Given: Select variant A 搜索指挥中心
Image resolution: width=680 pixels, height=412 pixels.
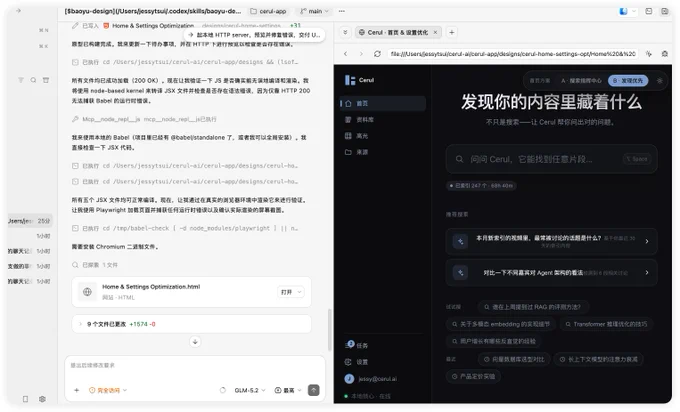Looking at the screenshot, I should pos(581,81).
